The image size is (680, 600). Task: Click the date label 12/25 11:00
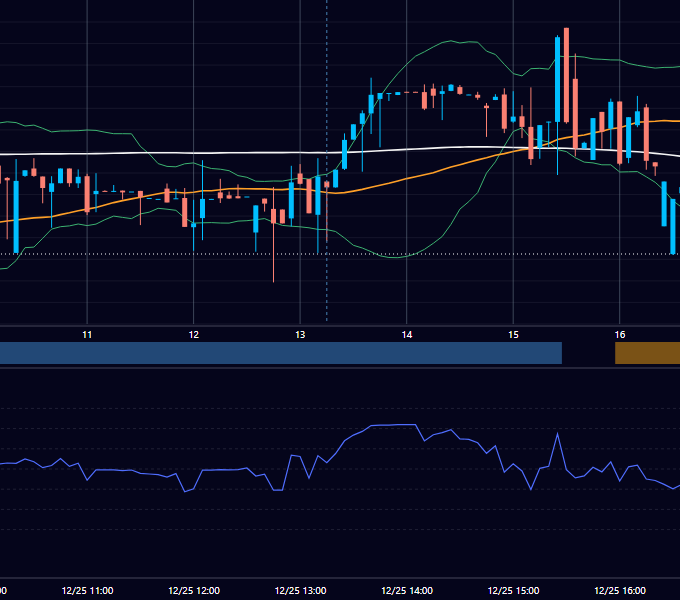pyautogui.click(x=87, y=590)
